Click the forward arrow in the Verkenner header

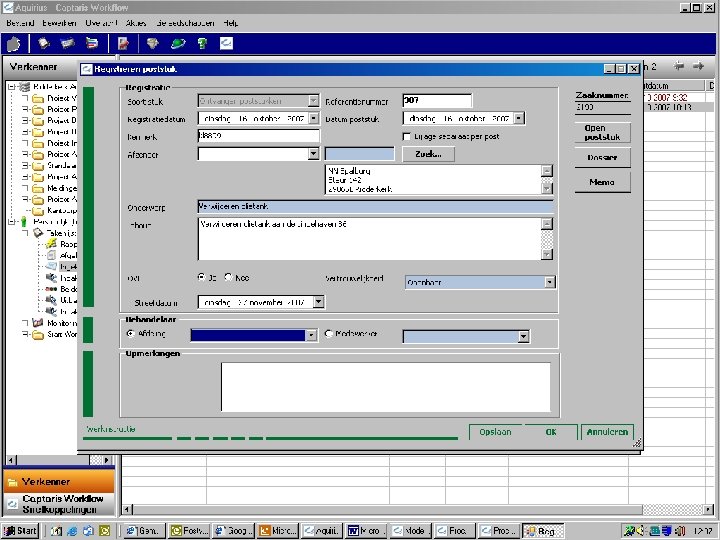698,66
